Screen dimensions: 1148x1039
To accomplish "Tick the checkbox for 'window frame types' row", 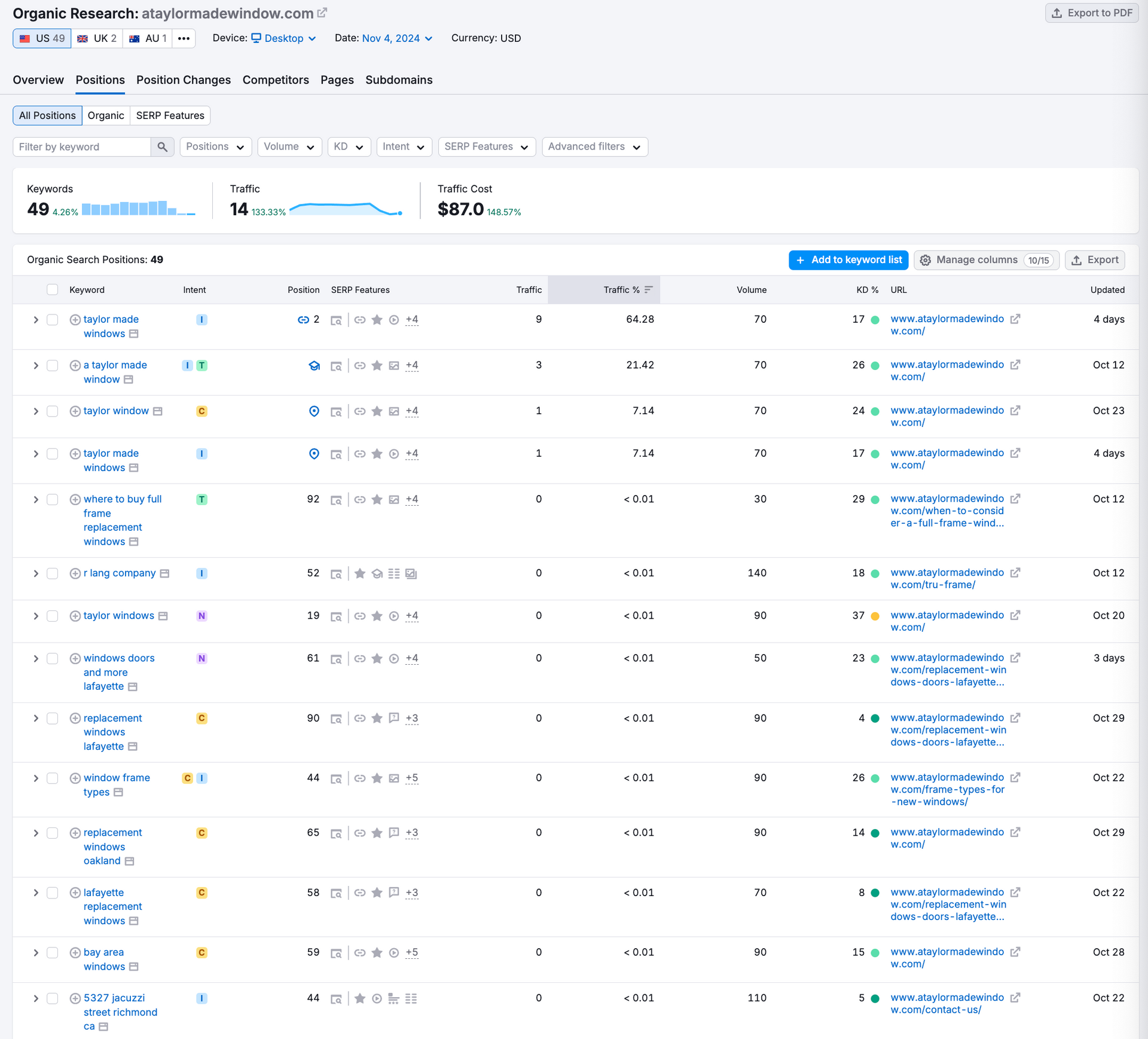I will pos(53,778).
